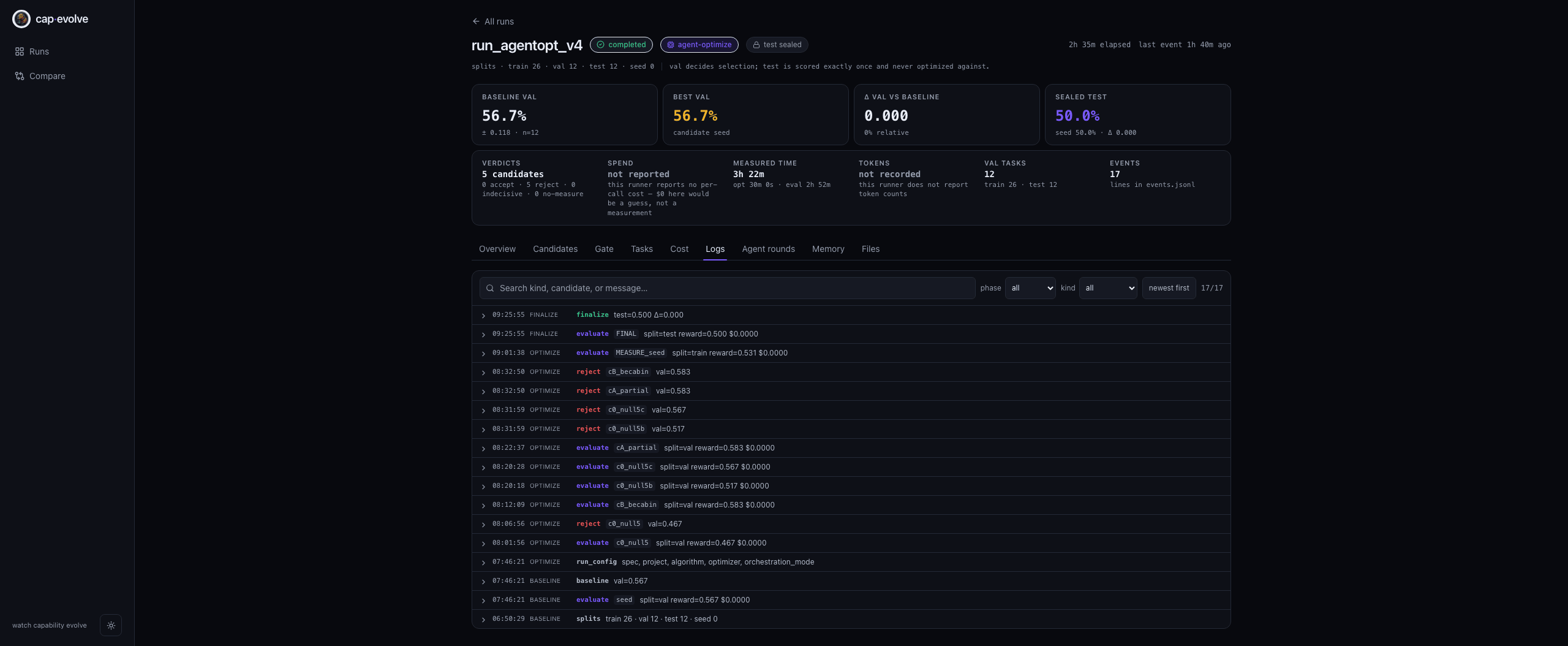Open the Tasks tab
This screenshot has height=646, width=1568.
point(642,249)
